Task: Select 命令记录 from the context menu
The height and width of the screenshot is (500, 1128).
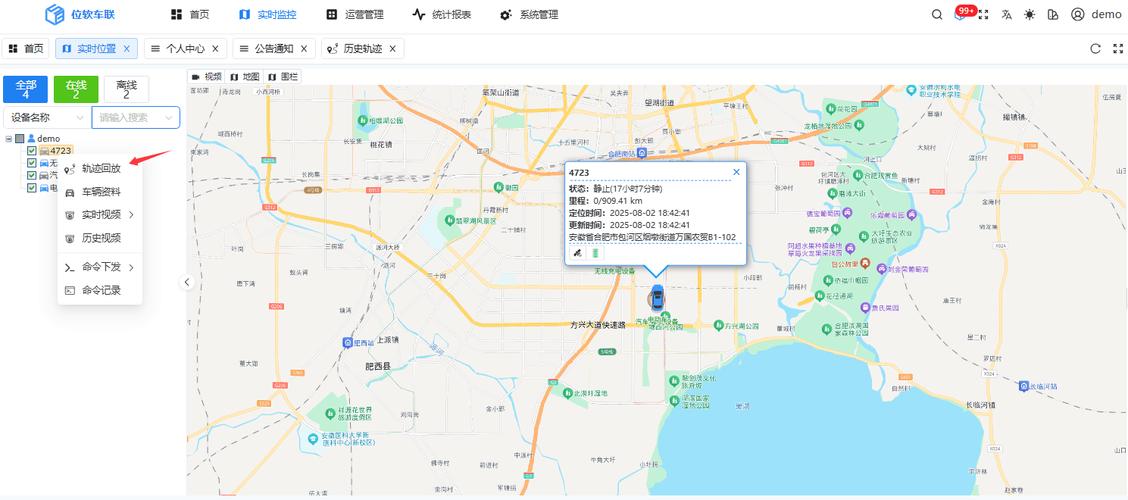Action: tap(100, 290)
